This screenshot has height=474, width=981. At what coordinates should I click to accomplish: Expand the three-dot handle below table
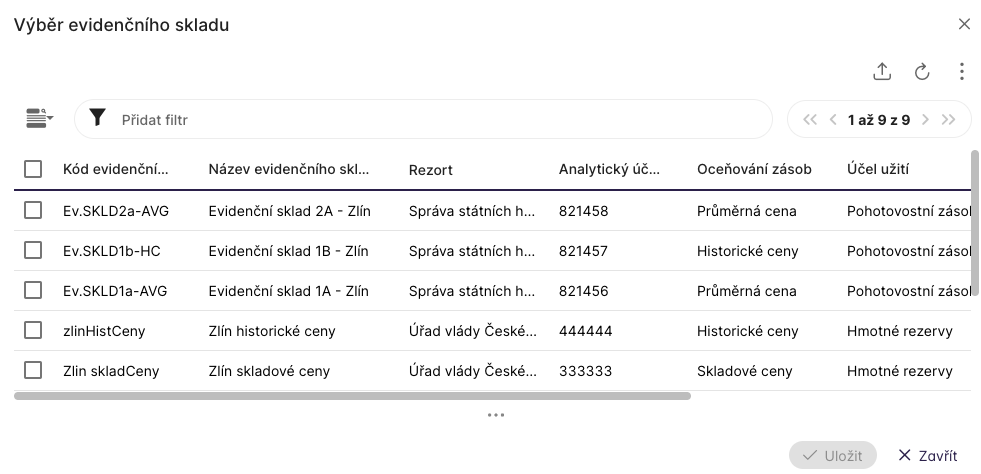click(496, 415)
